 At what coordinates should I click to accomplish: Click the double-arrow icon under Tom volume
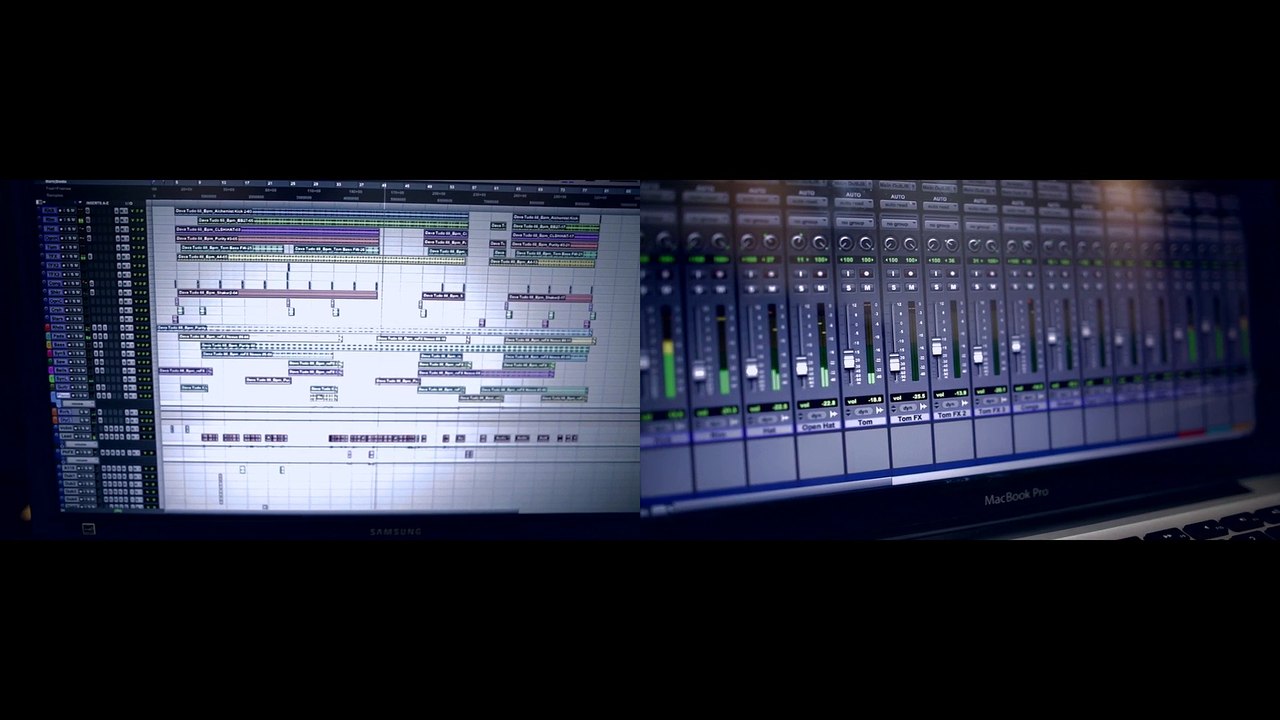pyautogui.click(x=880, y=410)
